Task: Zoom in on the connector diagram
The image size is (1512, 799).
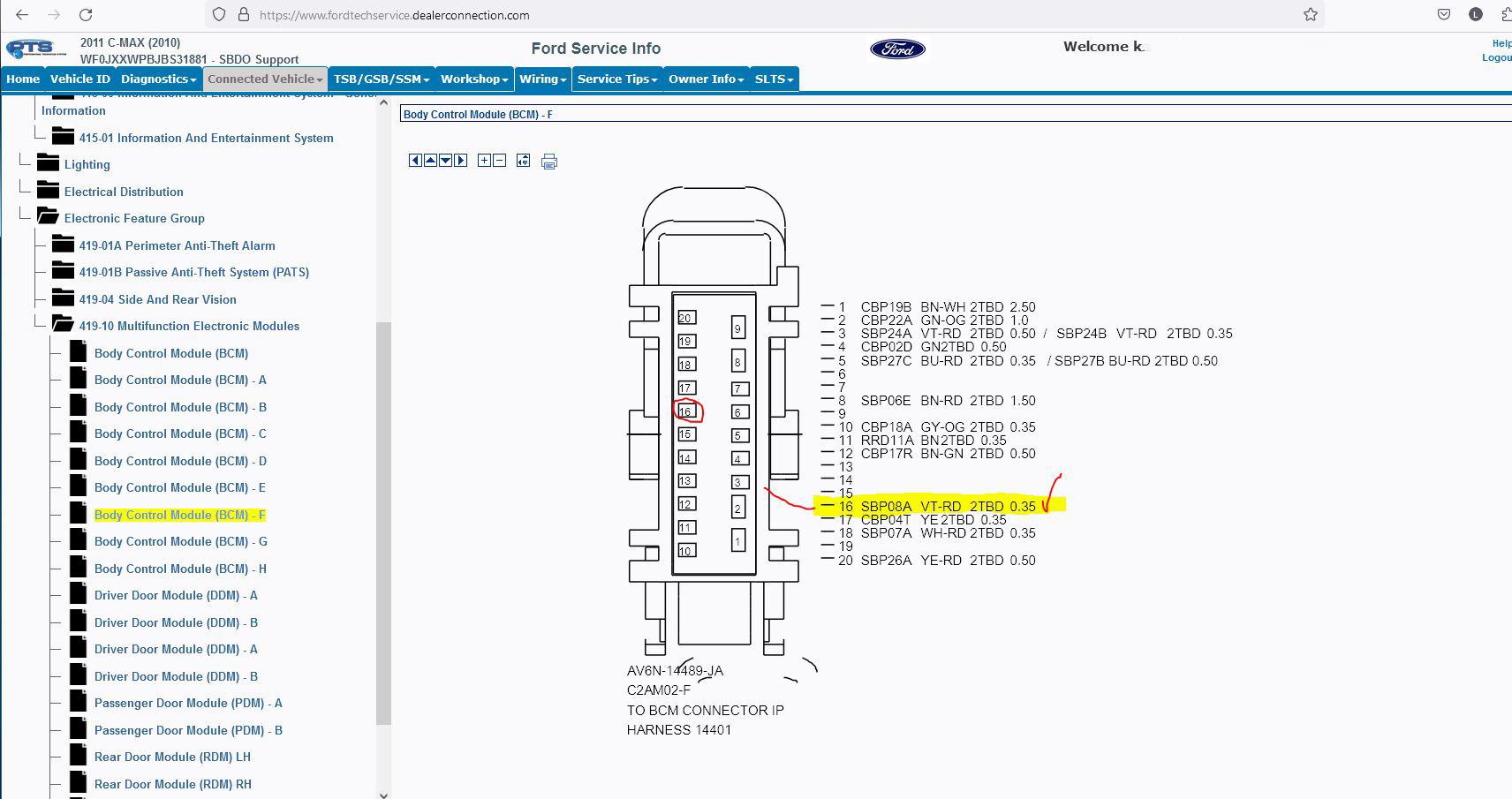Action: pyautogui.click(x=484, y=161)
